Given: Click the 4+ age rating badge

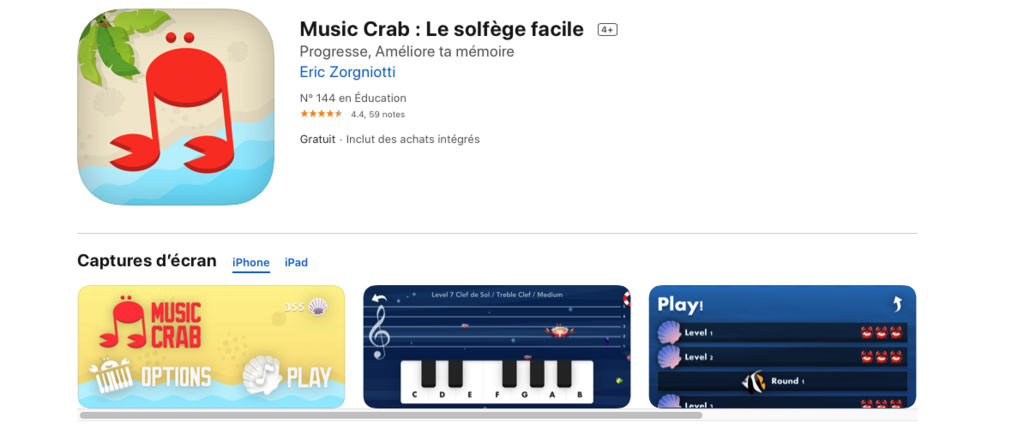Looking at the screenshot, I should [607, 30].
